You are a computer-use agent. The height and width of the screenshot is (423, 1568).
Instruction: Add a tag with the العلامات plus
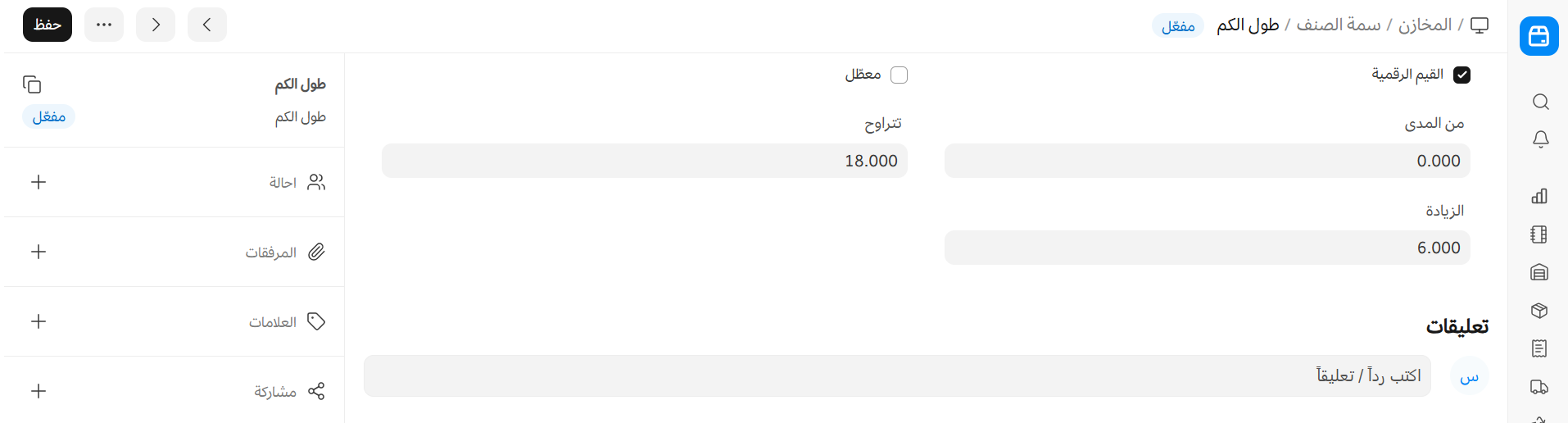(x=39, y=321)
